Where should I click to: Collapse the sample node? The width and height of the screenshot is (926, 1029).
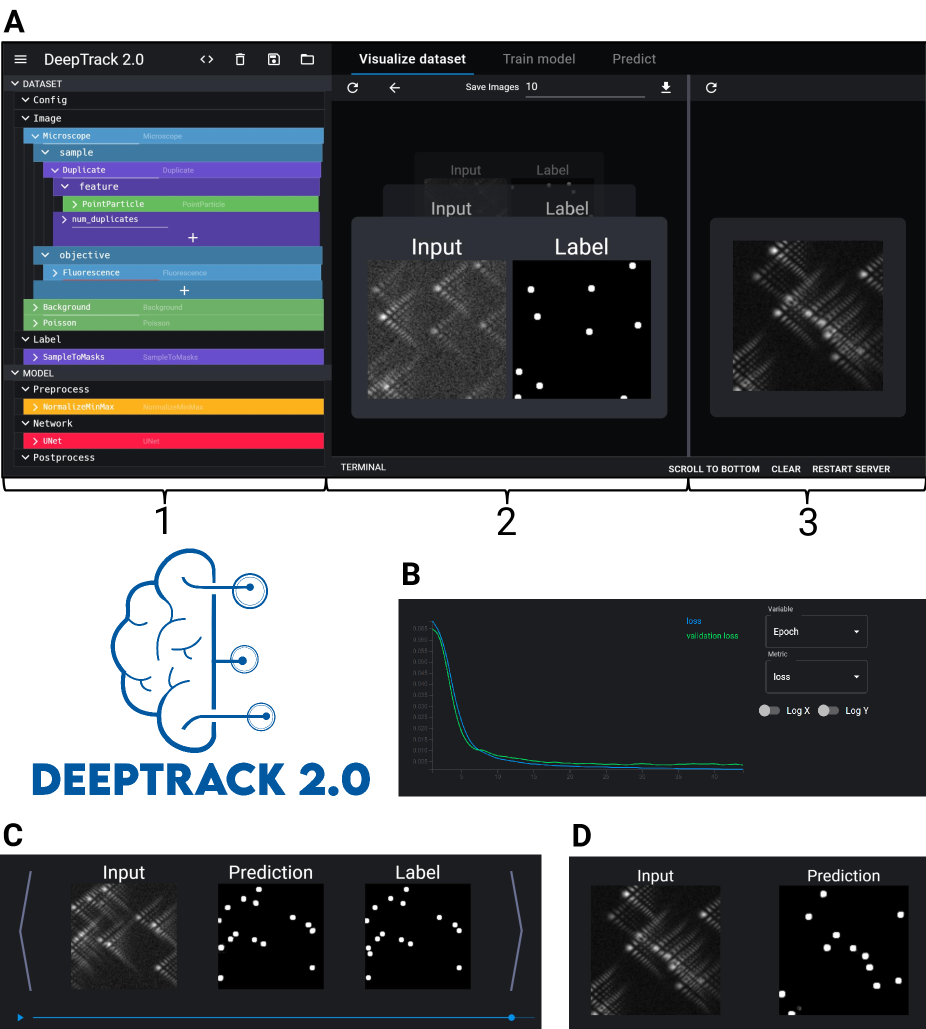pyautogui.click(x=45, y=152)
